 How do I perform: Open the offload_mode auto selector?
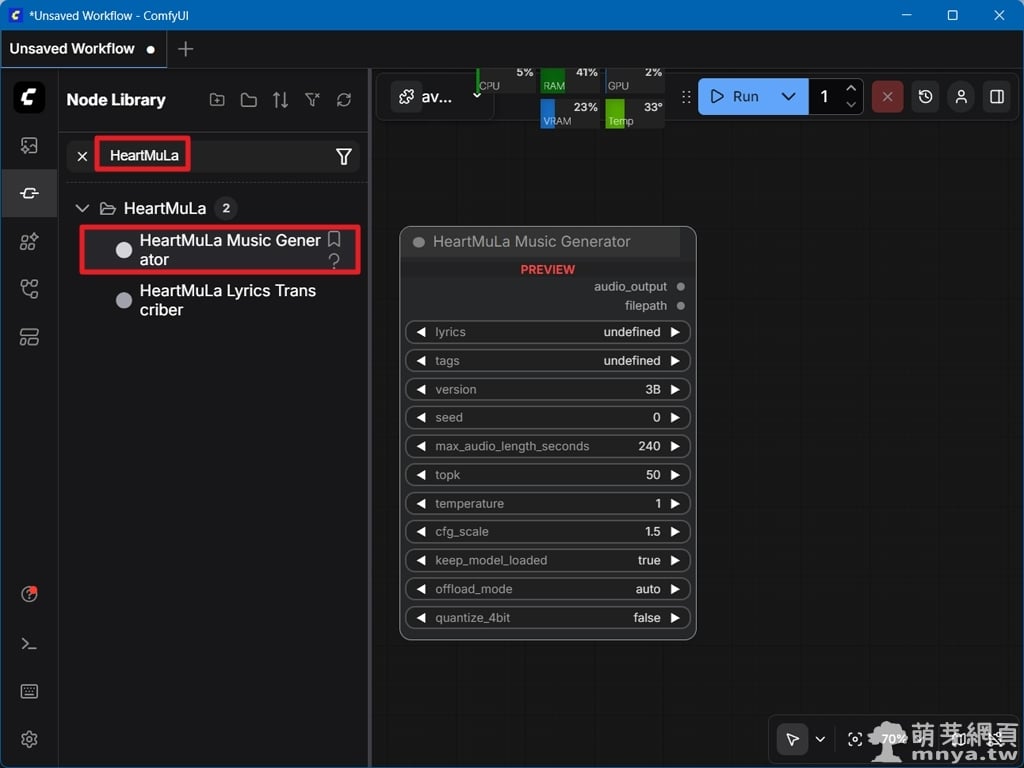coord(547,589)
